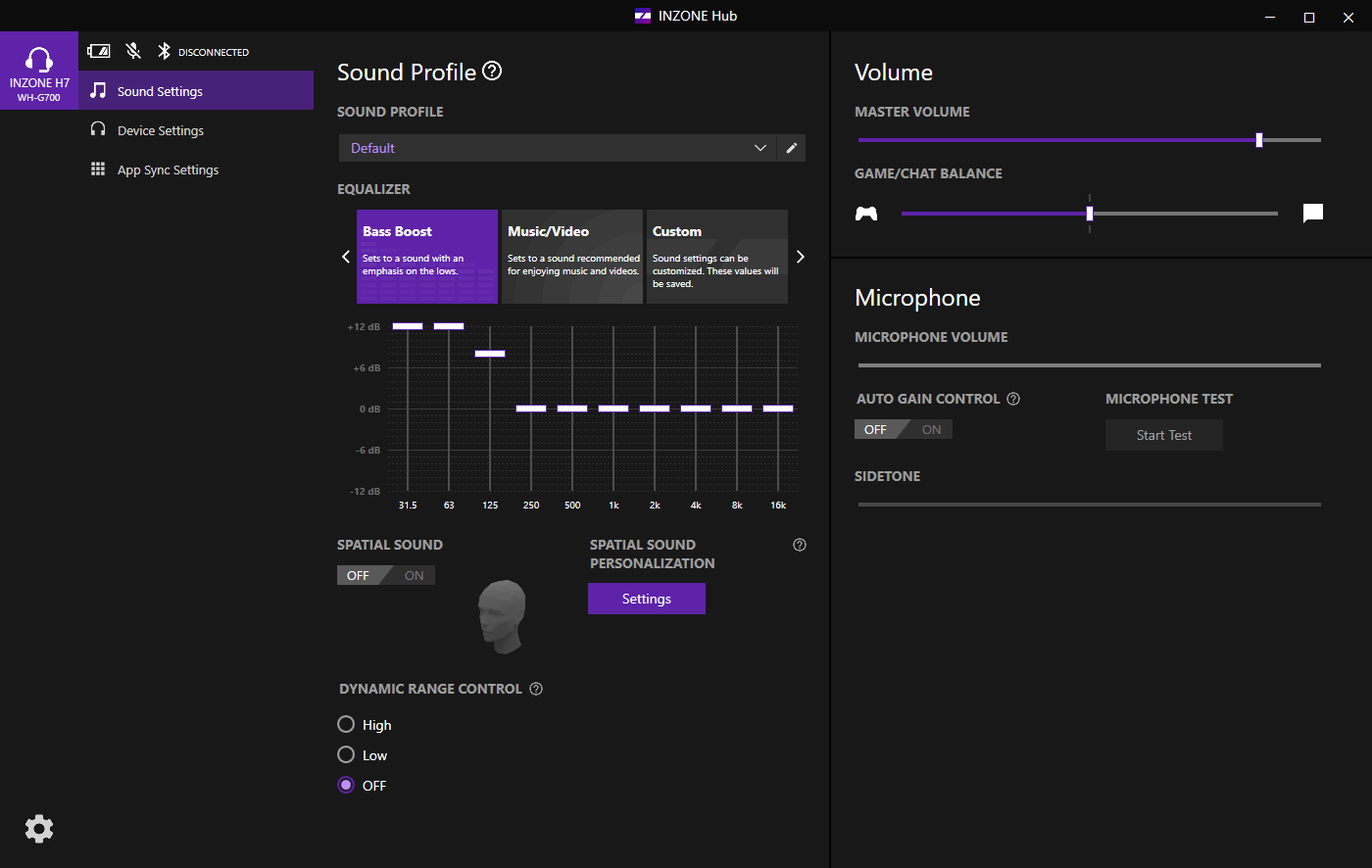Show next equalizer presets arrow

800,257
